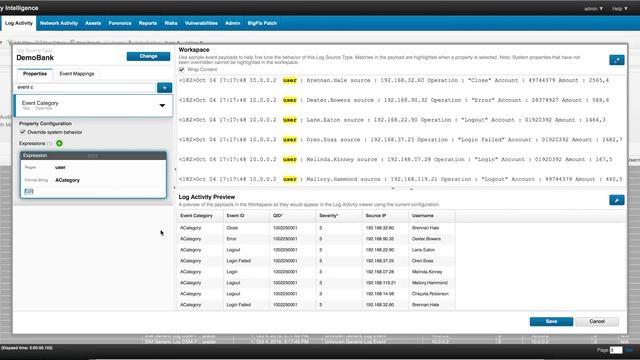Click the Melinda.Kinney username cell
Screen dimensions: 640x360
pos(432,272)
